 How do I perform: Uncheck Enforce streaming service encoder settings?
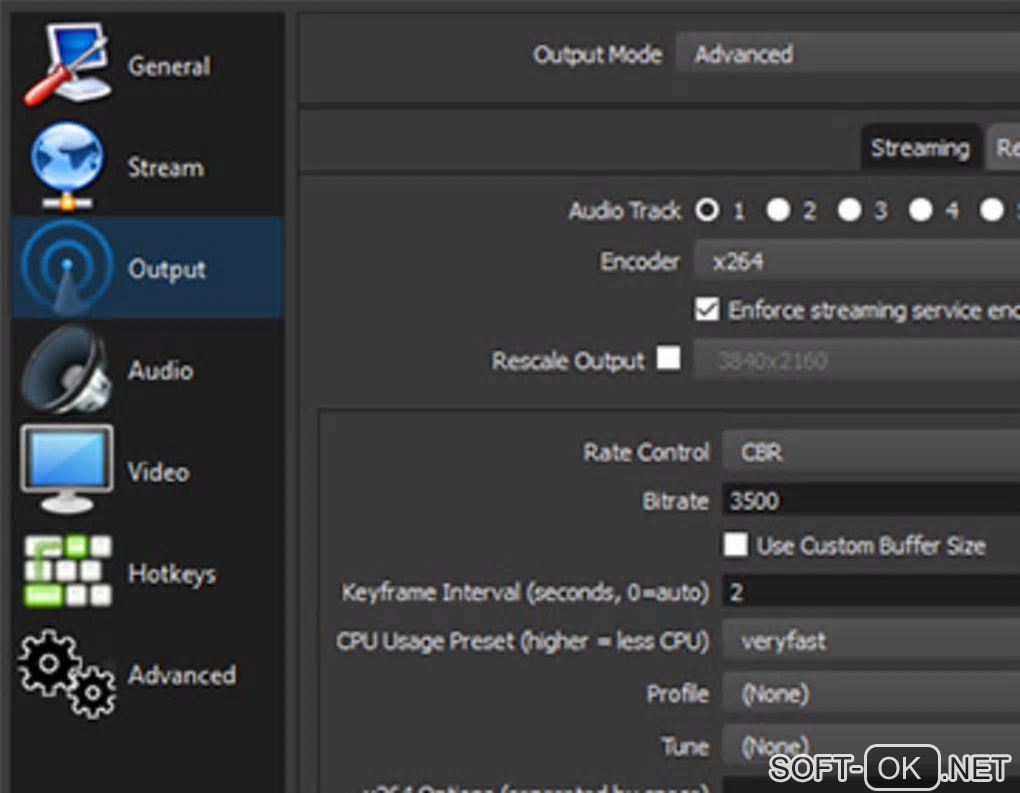[x=707, y=310]
